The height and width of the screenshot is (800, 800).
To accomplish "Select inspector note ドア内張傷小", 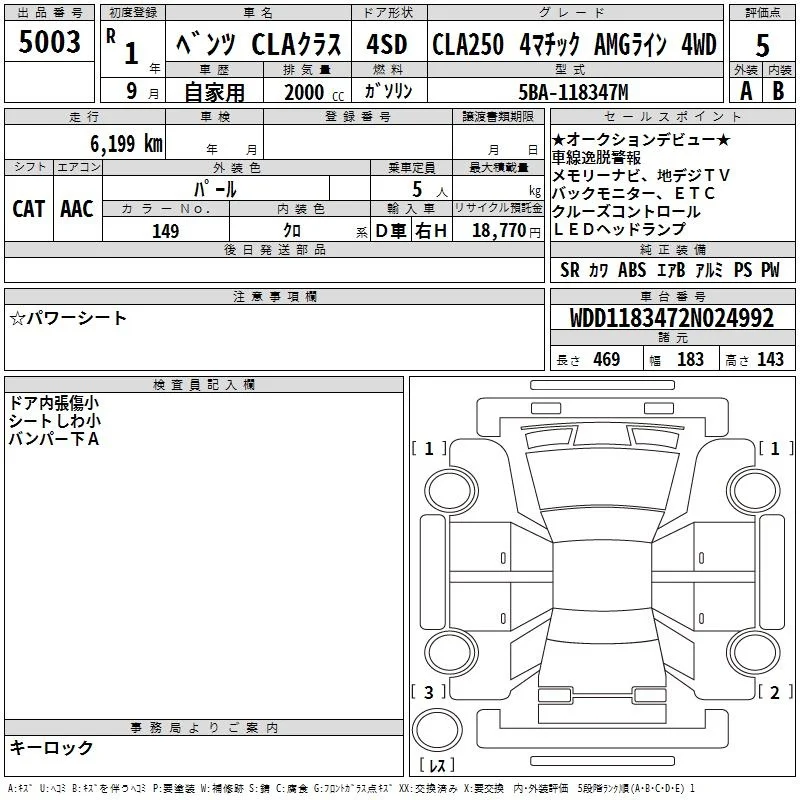I will [54, 403].
